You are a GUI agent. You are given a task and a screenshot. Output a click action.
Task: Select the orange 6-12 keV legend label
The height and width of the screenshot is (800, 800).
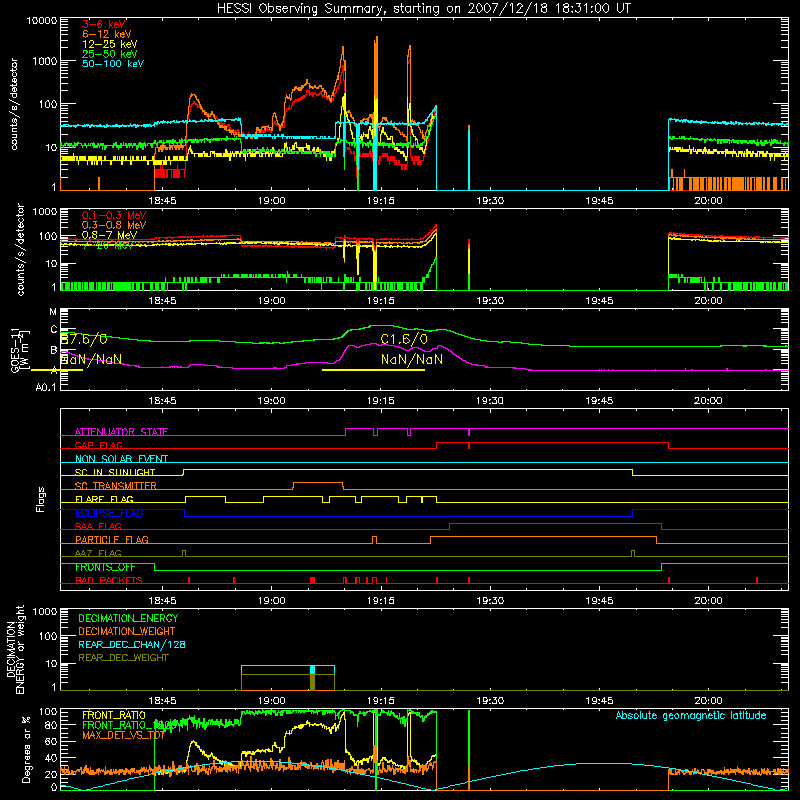[107, 34]
